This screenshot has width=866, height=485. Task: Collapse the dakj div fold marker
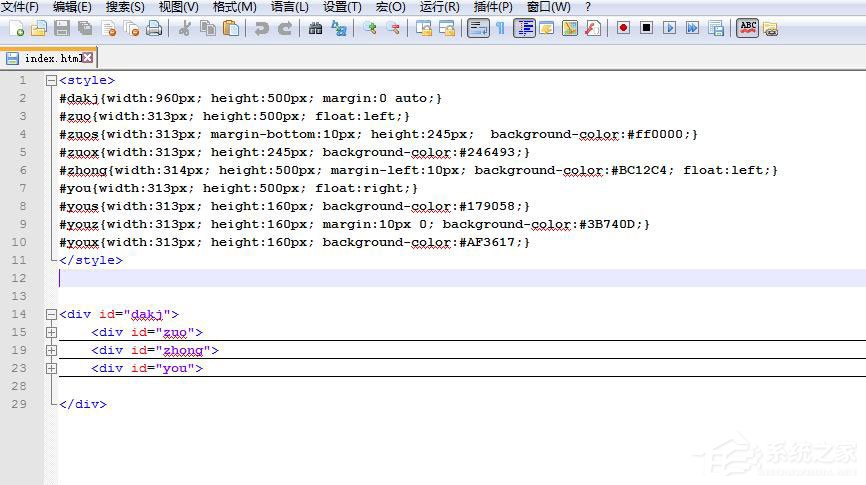coord(51,314)
